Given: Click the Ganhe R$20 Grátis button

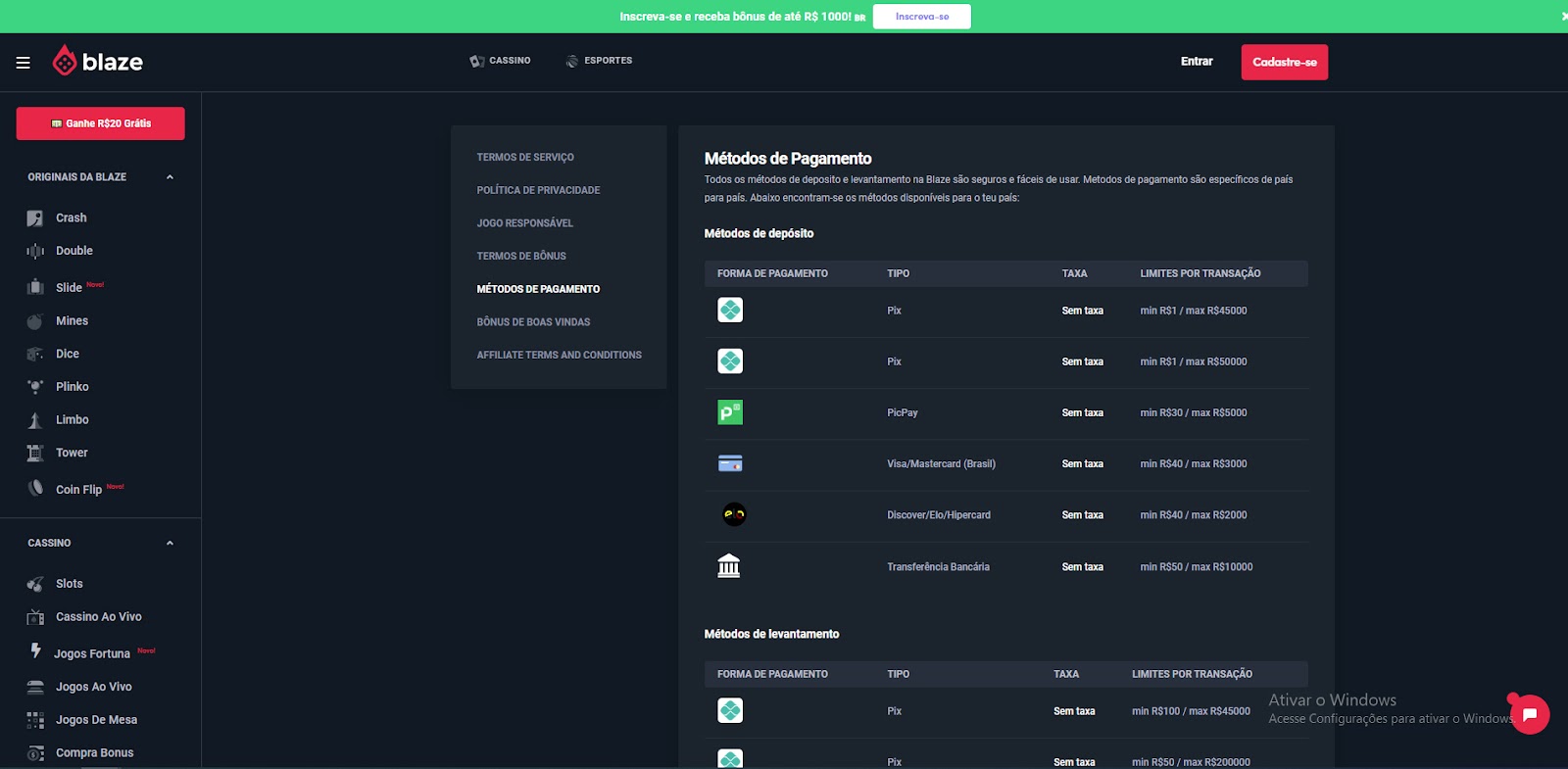Looking at the screenshot, I should coord(100,123).
